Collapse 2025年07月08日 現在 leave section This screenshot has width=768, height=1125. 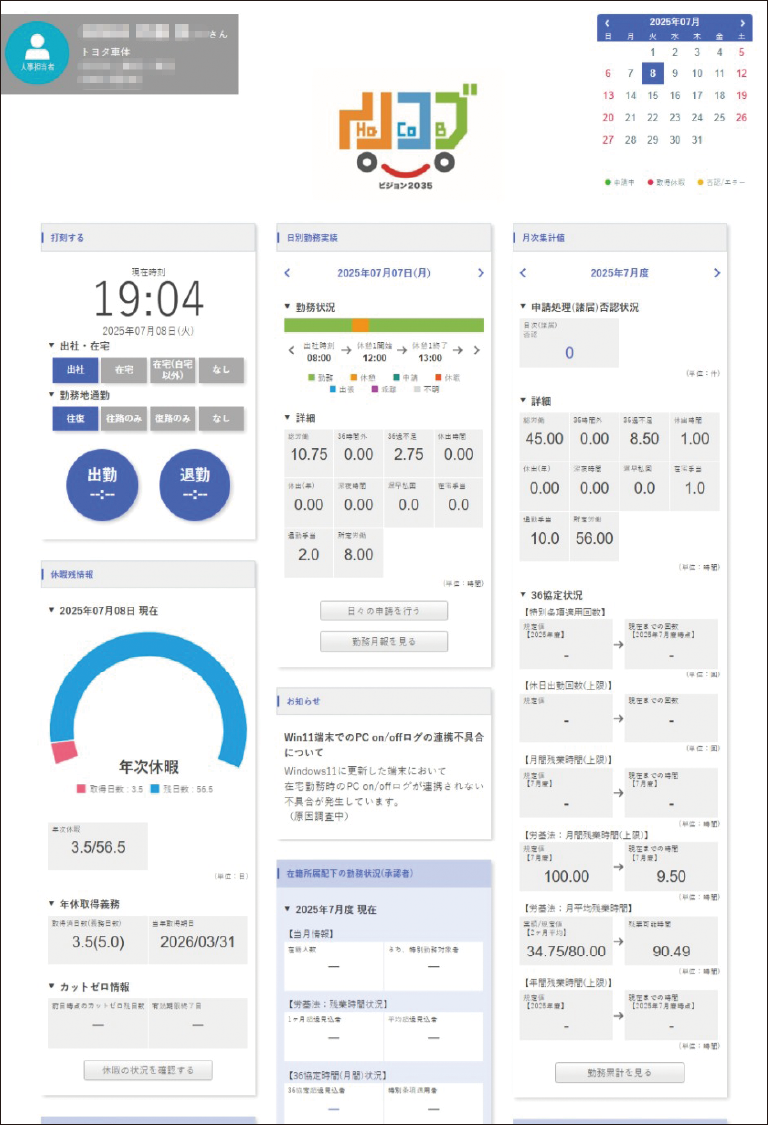pyautogui.click(x=52, y=611)
